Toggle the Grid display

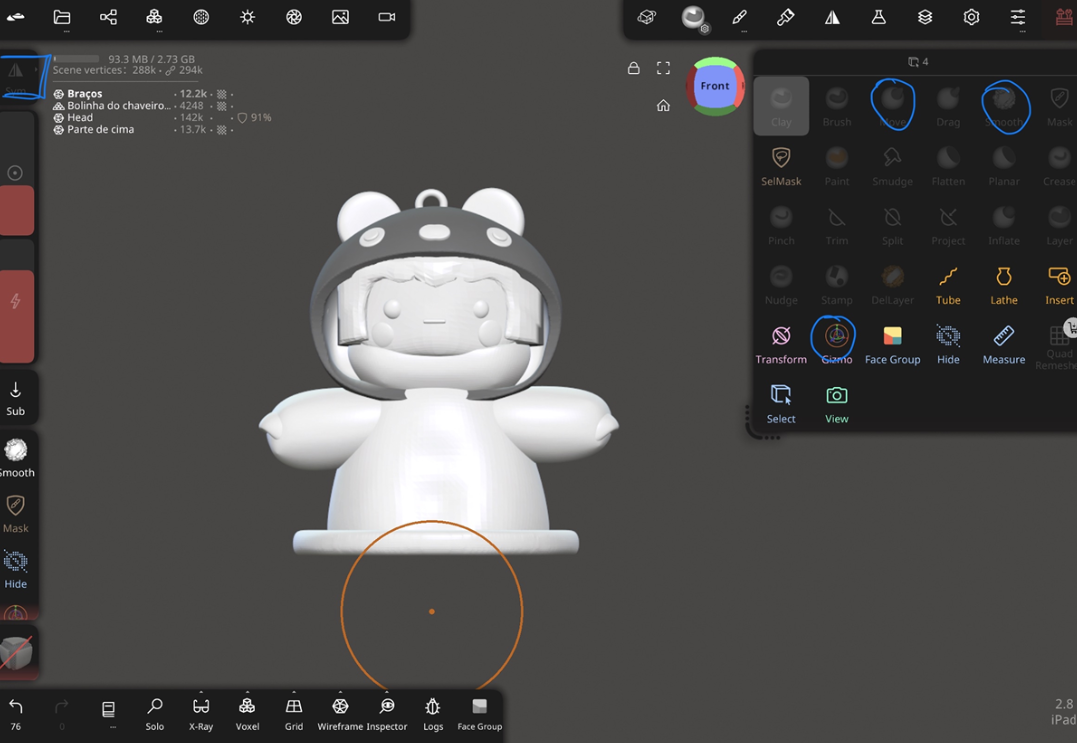click(x=294, y=714)
